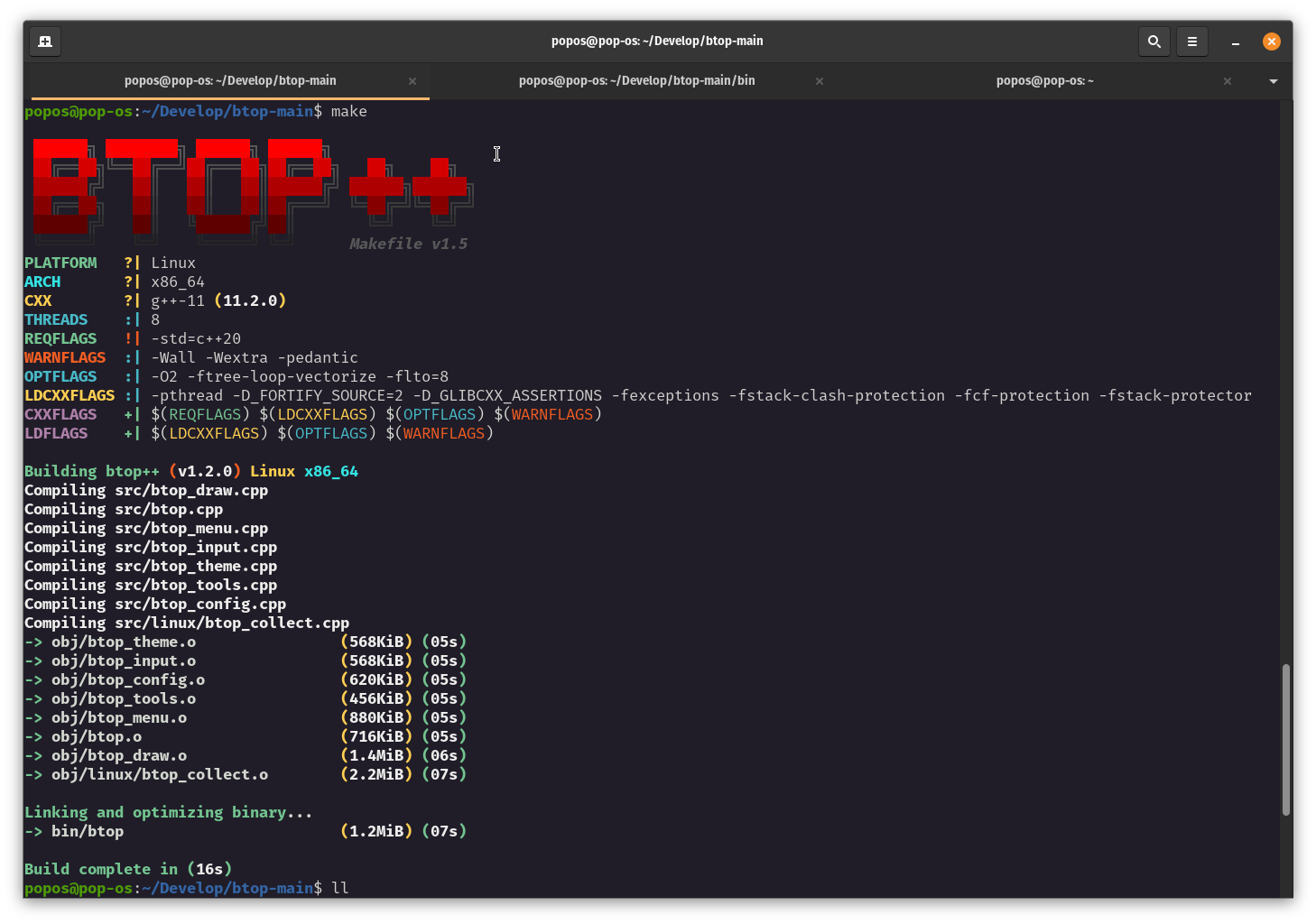Screen dimensions: 1316x924
Task: Click 'Compiling src/btop_menu.cpp' line
Action: [146, 528]
